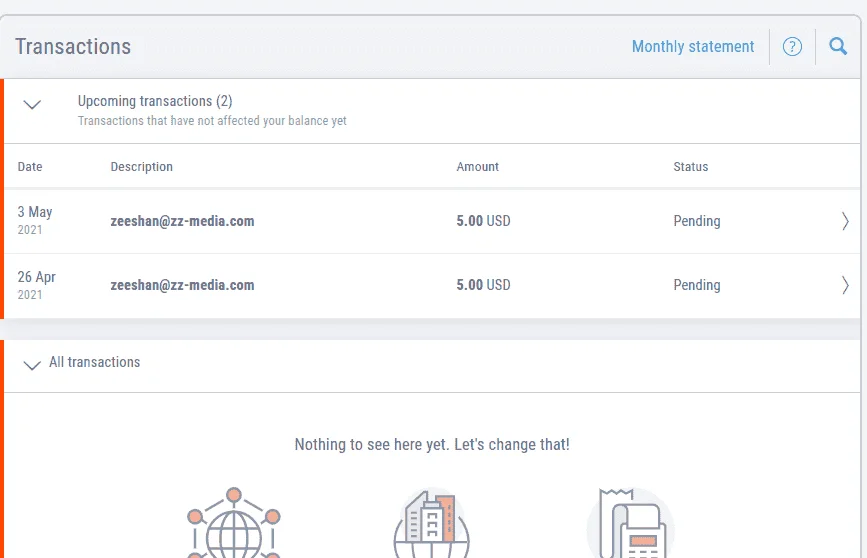Open the transactions search magnifier icon
This screenshot has height=558, width=867.
pyautogui.click(x=838, y=46)
